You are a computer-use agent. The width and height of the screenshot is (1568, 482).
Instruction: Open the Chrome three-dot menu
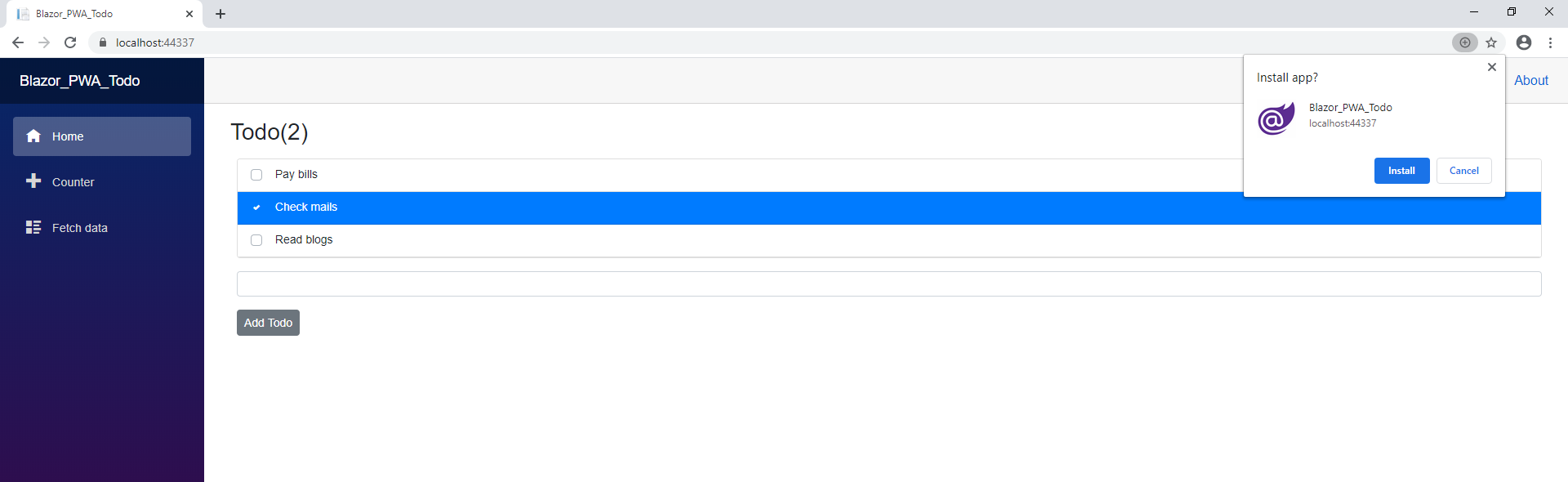[1550, 42]
